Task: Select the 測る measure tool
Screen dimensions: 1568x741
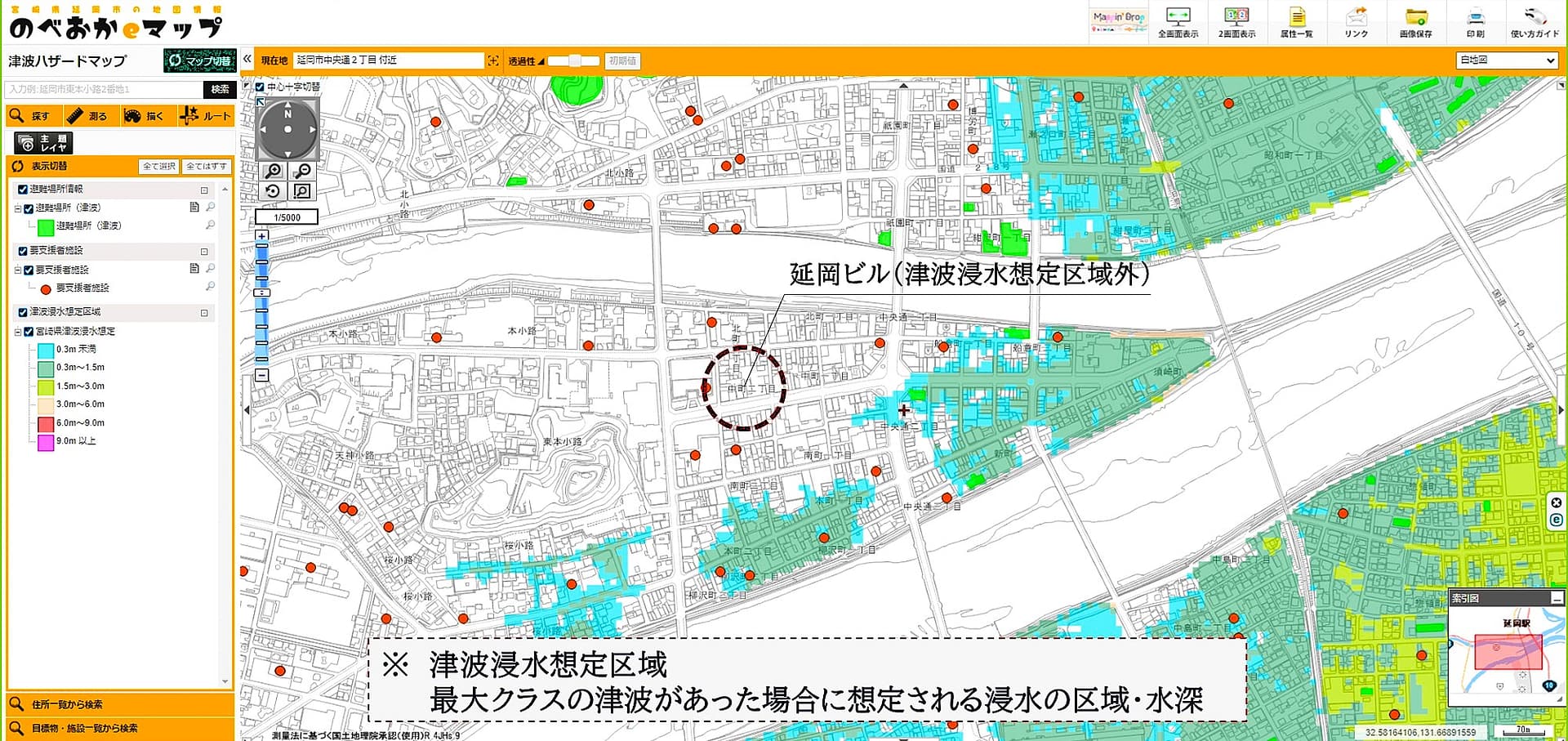Action: 87,116
